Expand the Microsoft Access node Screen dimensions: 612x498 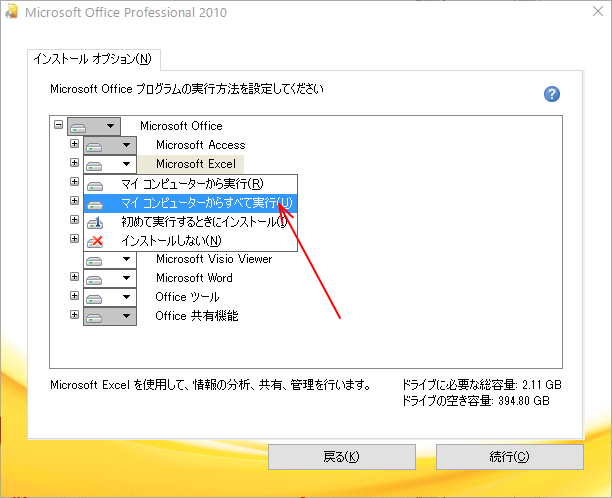(x=74, y=144)
